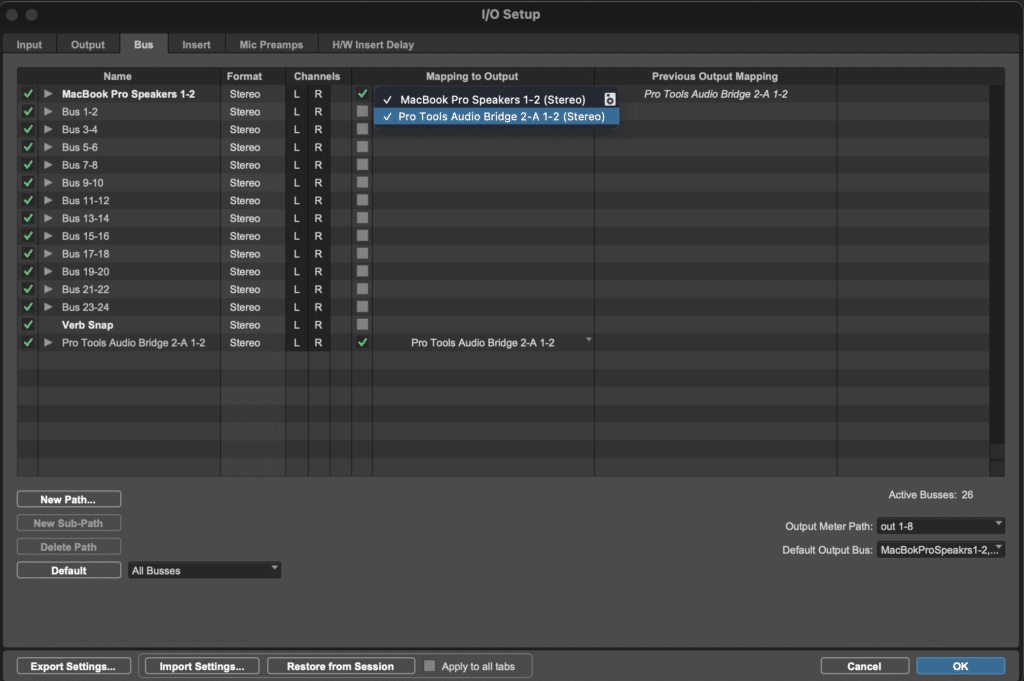Switch to the Input tab
The image size is (1024, 681).
pyautogui.click(x=29, y=45)
